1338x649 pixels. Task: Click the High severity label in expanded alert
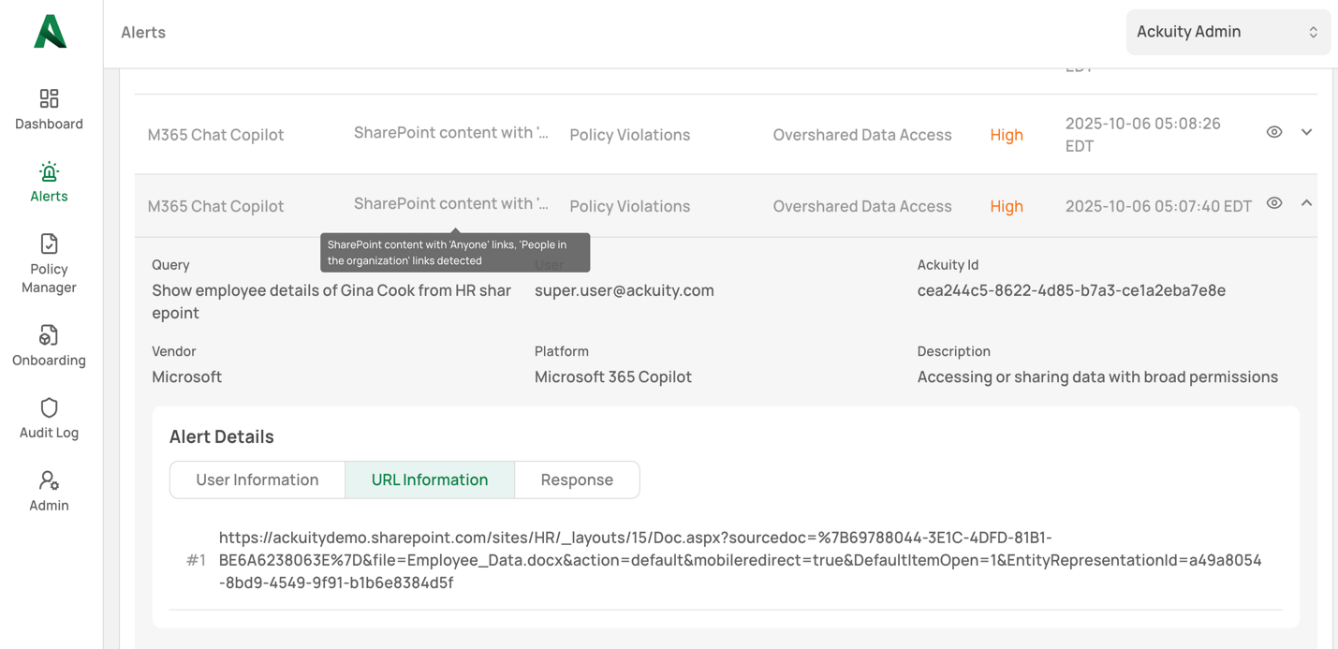coord(1006,206)
